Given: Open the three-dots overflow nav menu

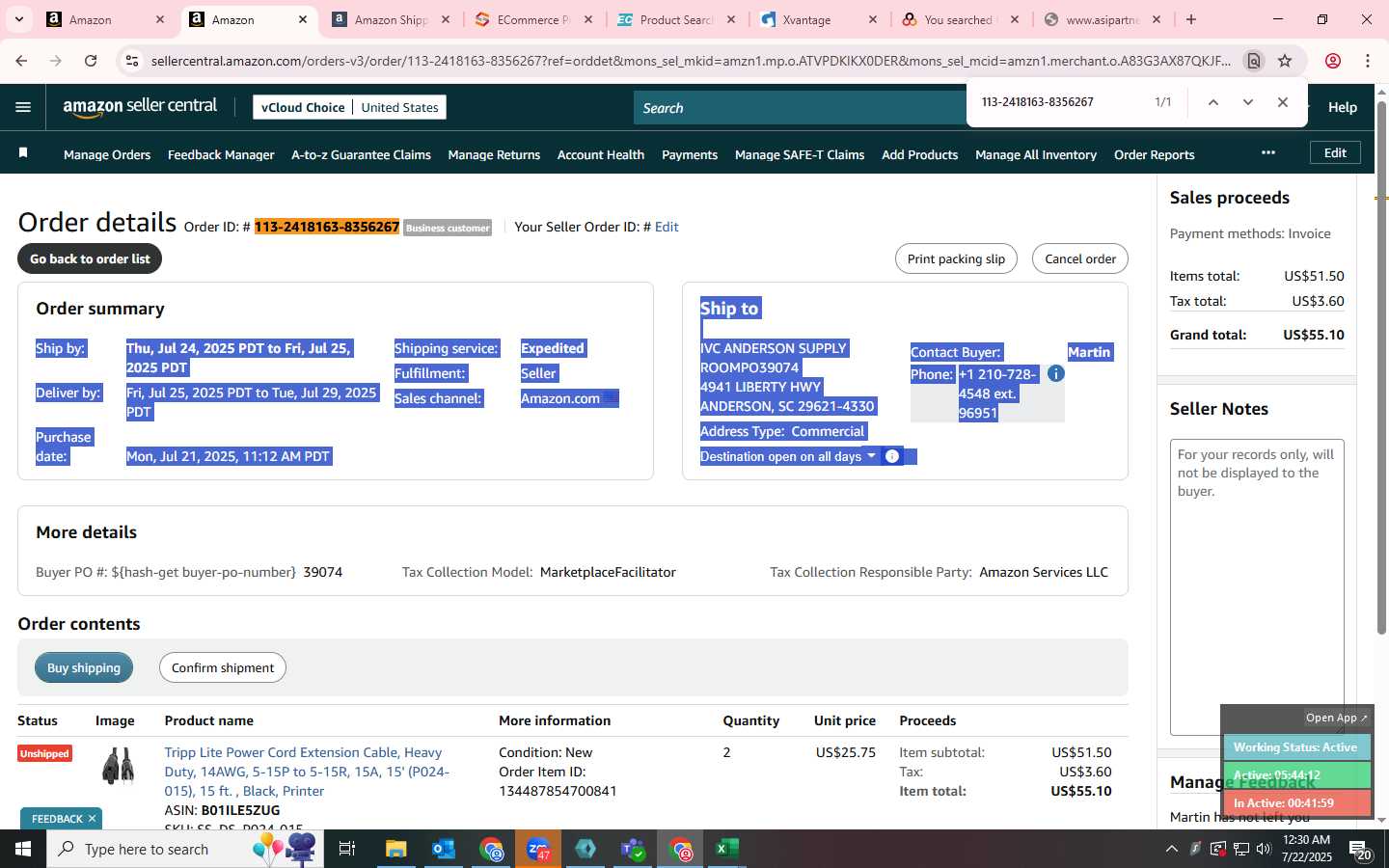Looking at the screenshot, I should tap(1268, 152).
